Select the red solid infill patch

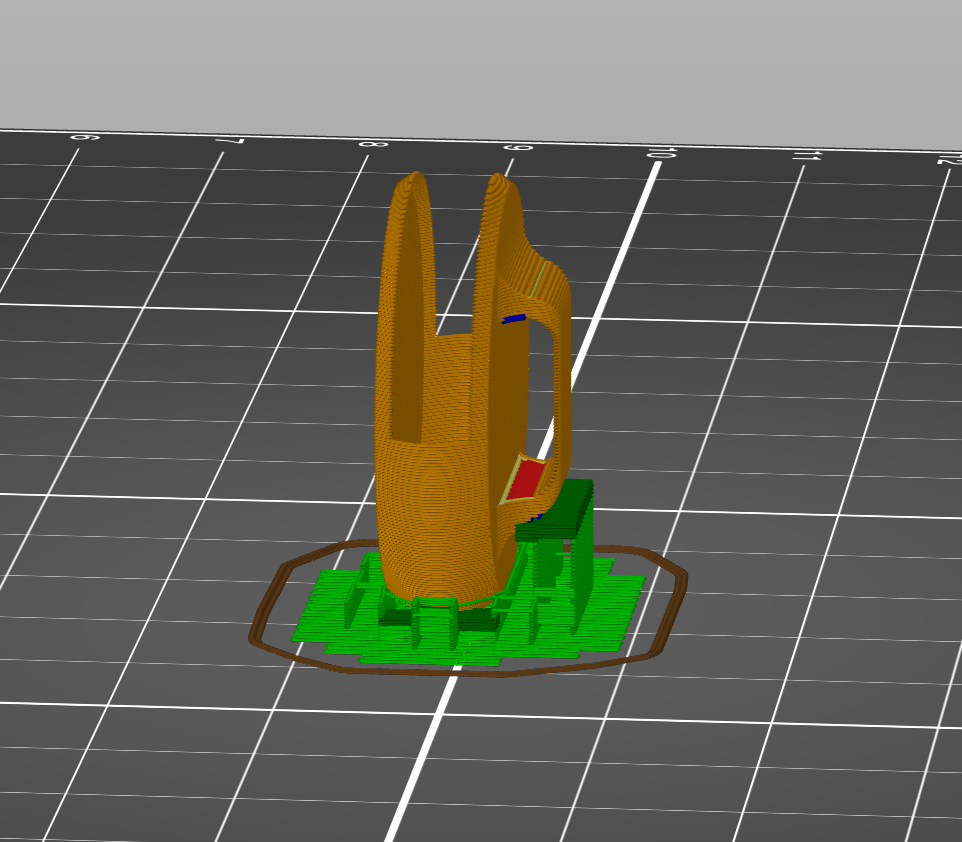click(x=526, y=480)
